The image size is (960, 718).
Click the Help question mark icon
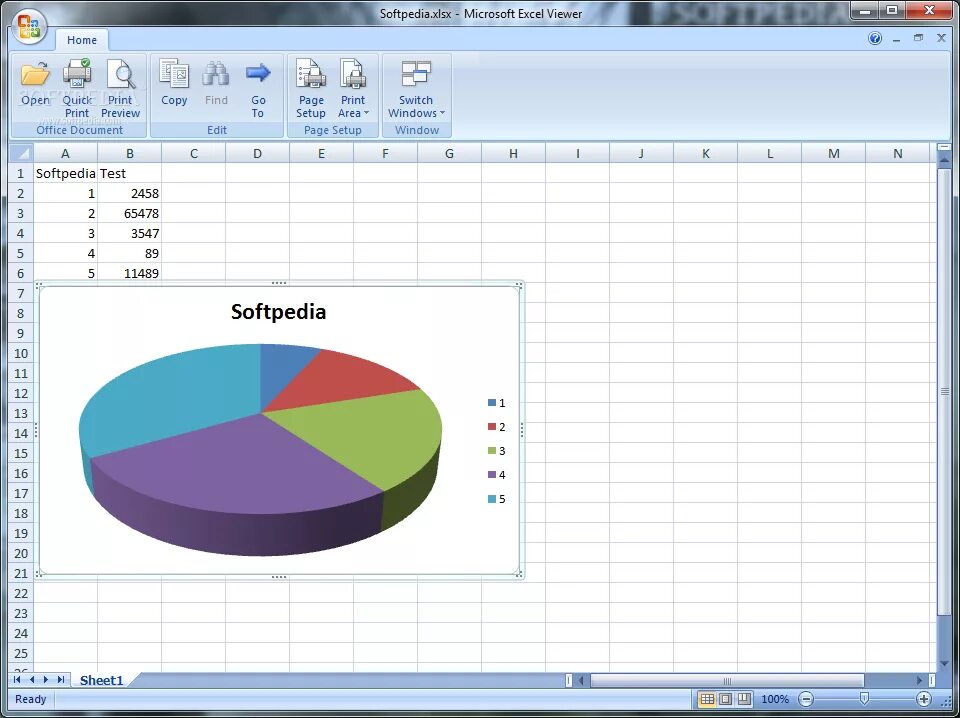pyautogui.click(x=874, y=37)
